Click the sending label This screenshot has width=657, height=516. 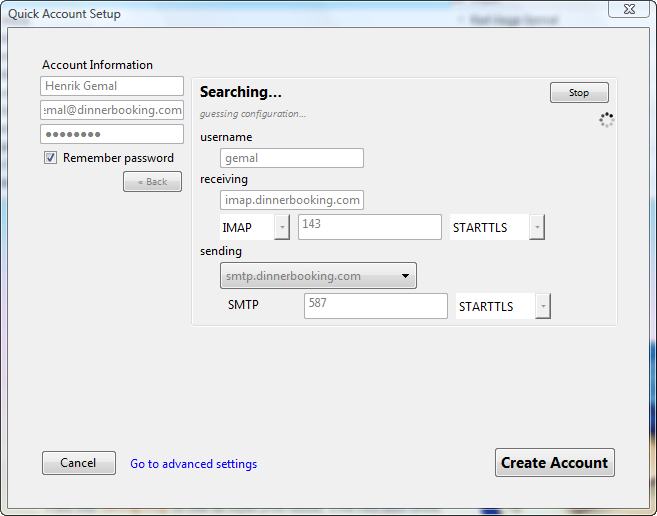221,251
